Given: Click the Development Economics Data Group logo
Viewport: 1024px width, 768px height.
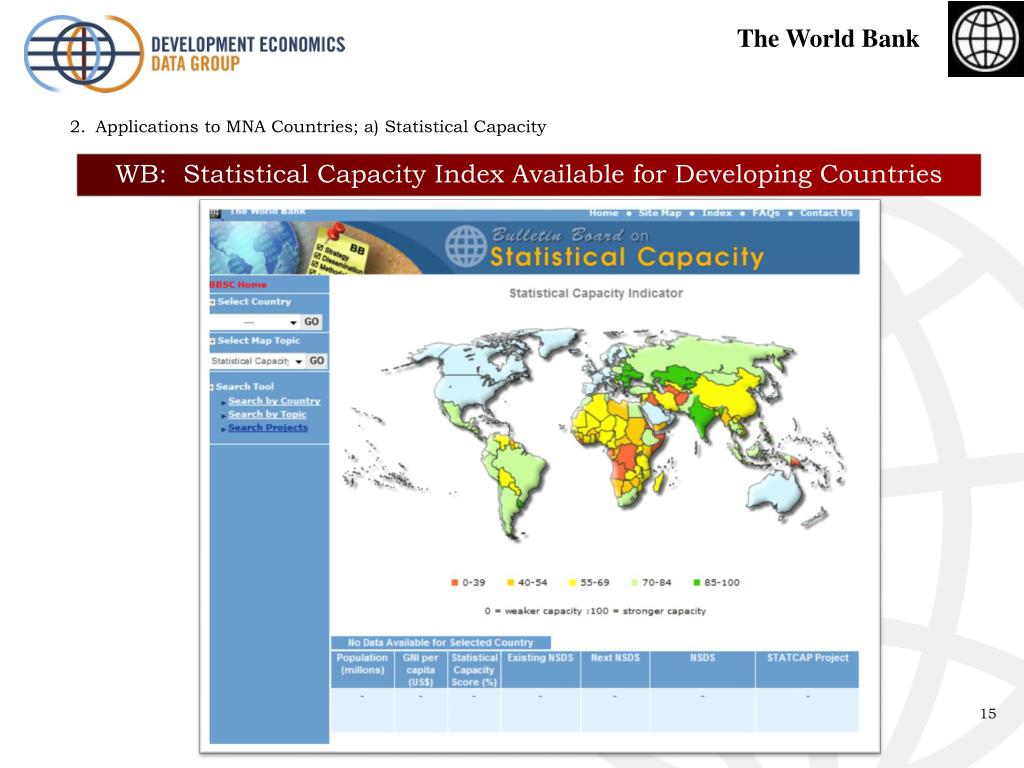Looking at the screenshot, I should click(184, 54).
